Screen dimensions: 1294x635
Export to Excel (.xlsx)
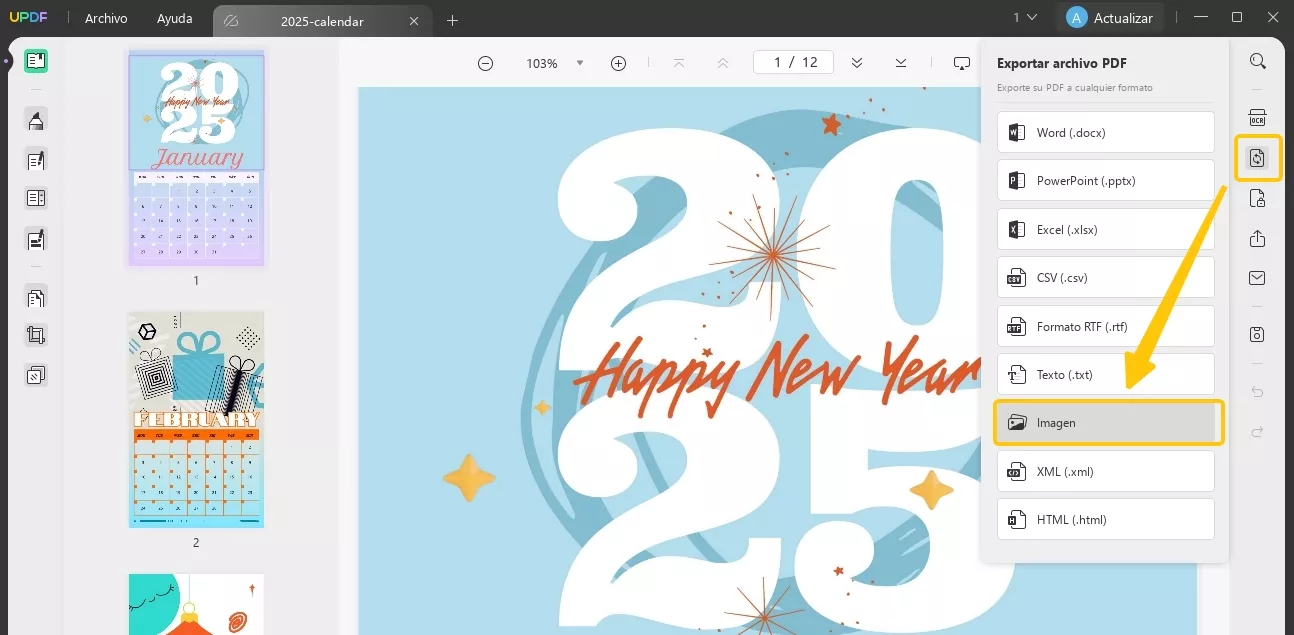click(1105, 229)
